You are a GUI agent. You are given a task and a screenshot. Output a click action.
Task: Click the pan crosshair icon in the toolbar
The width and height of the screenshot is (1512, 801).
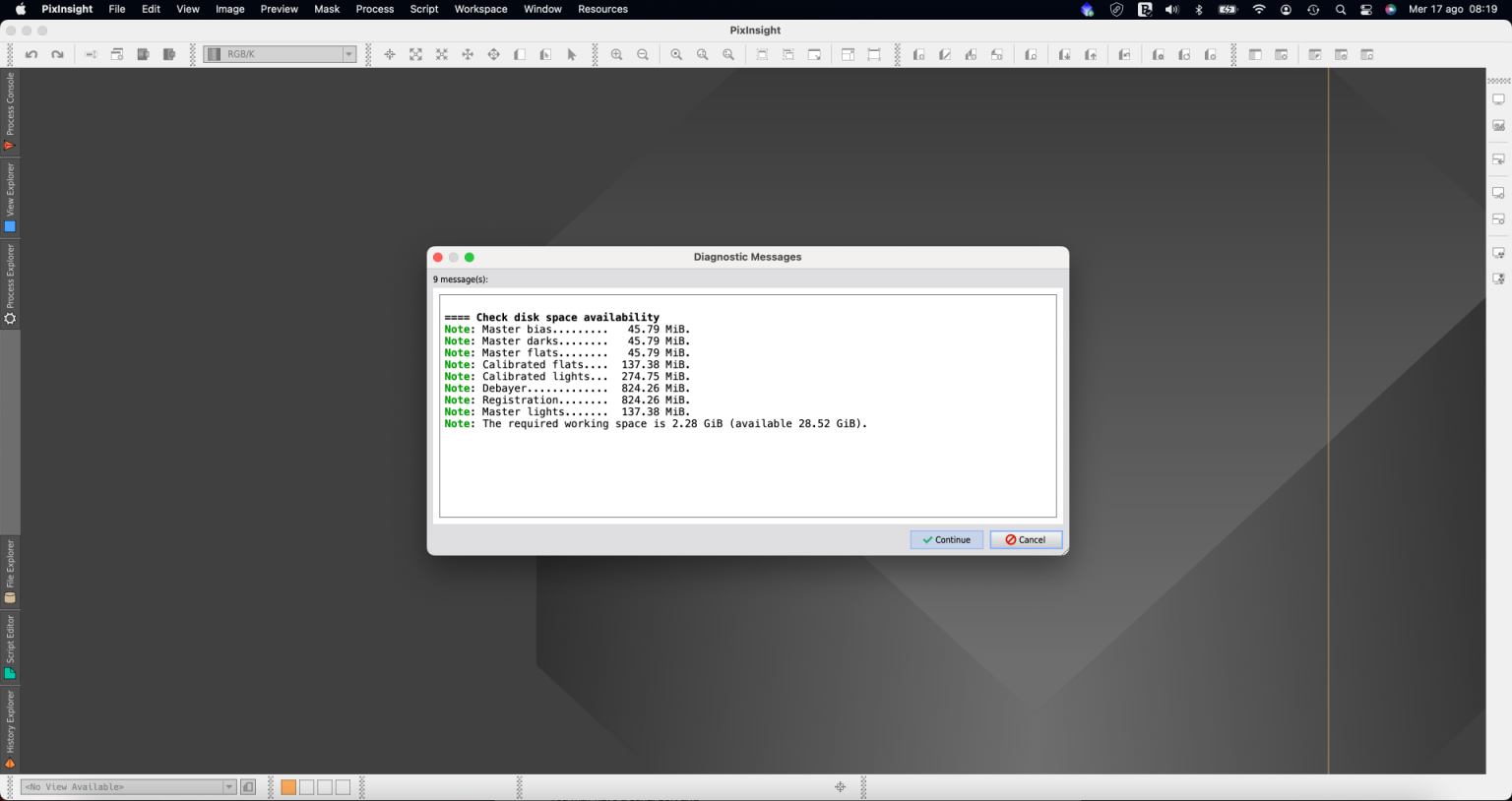pyautogui.click(x=390, y=54)
